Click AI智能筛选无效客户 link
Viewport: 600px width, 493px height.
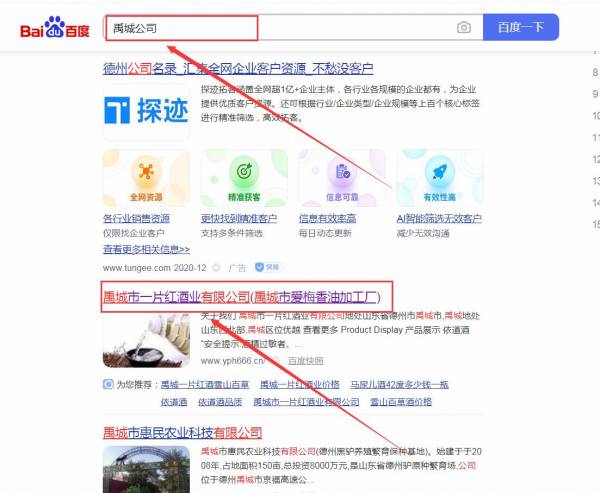pos(439,218)
